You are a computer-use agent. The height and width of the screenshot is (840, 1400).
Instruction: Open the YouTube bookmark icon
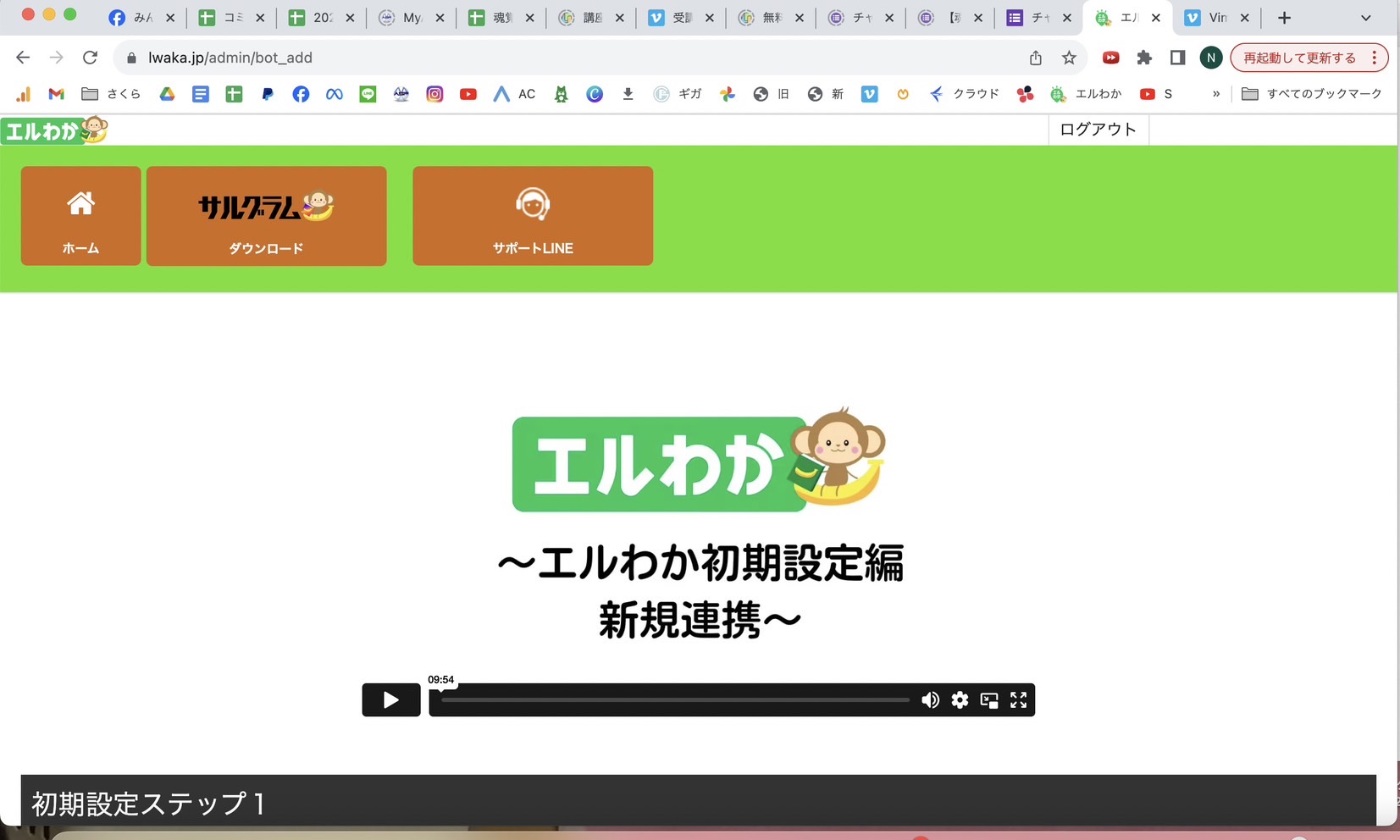tap(468, 94)
